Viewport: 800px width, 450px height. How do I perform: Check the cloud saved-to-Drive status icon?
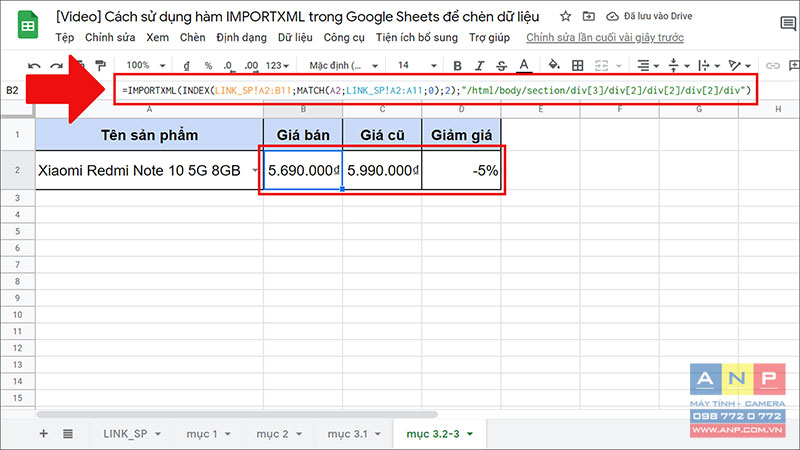click(x=612, y=16)
